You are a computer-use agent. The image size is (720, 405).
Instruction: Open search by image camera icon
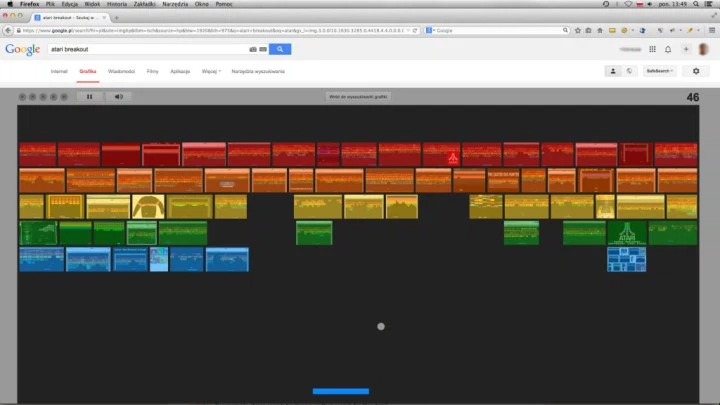tap(253, 49)
